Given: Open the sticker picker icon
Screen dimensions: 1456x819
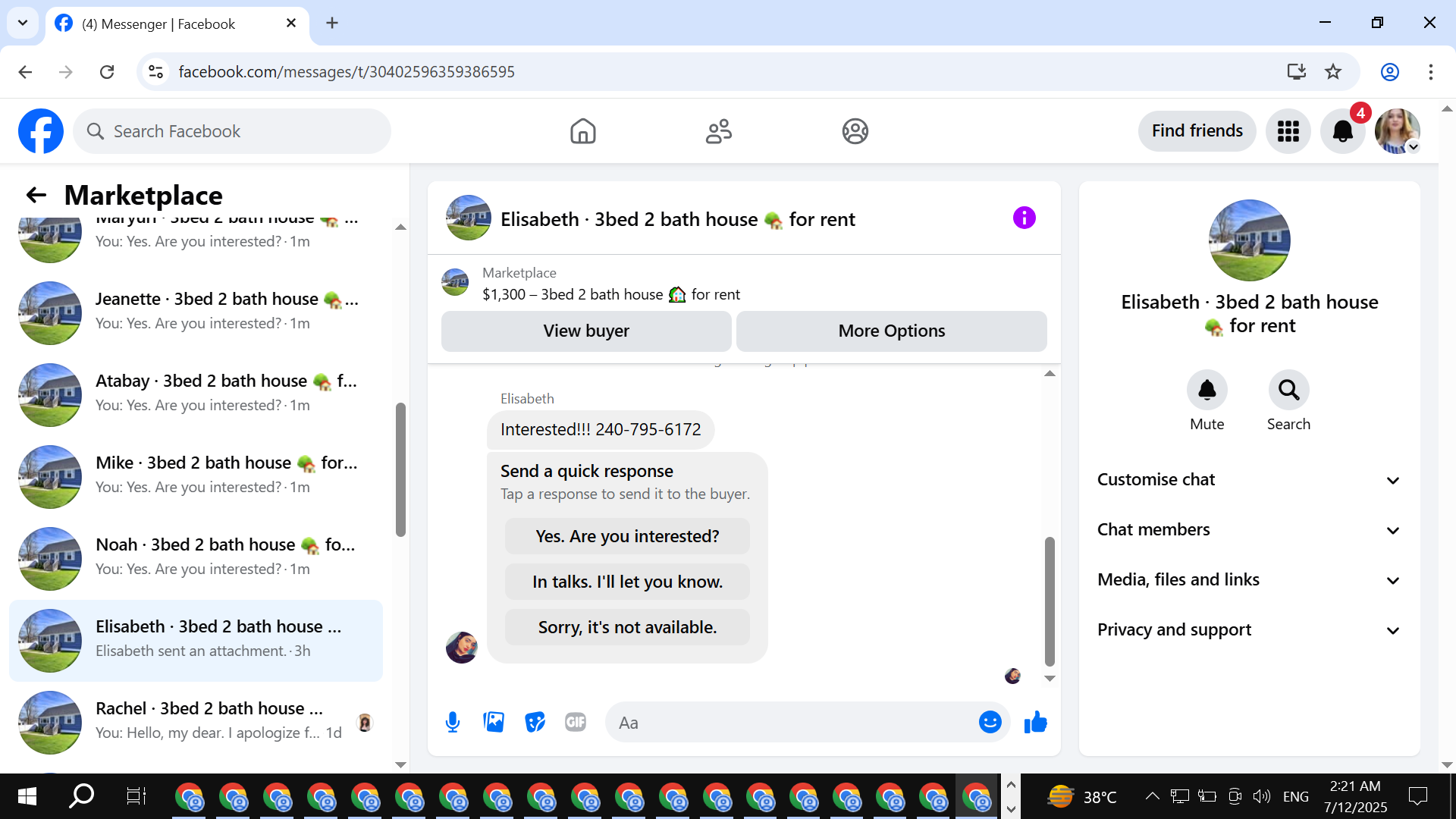Looking at the screenshot, I should (535, 722).
